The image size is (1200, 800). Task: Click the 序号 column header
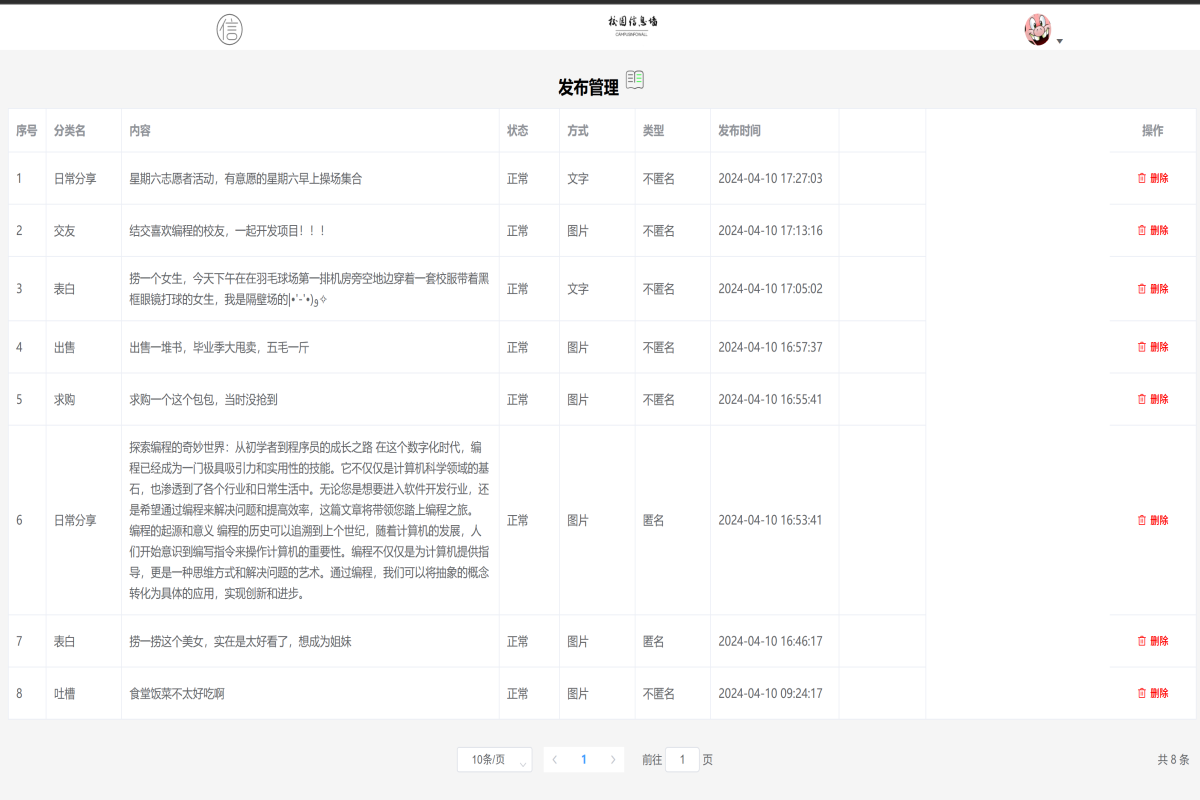click(27, 131)
